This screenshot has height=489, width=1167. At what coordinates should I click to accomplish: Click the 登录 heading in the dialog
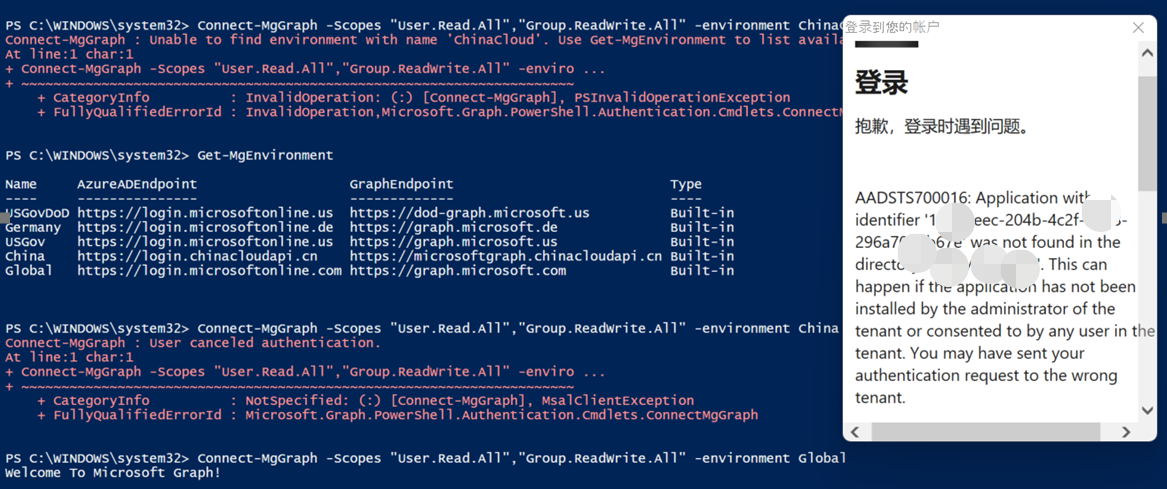881,83
